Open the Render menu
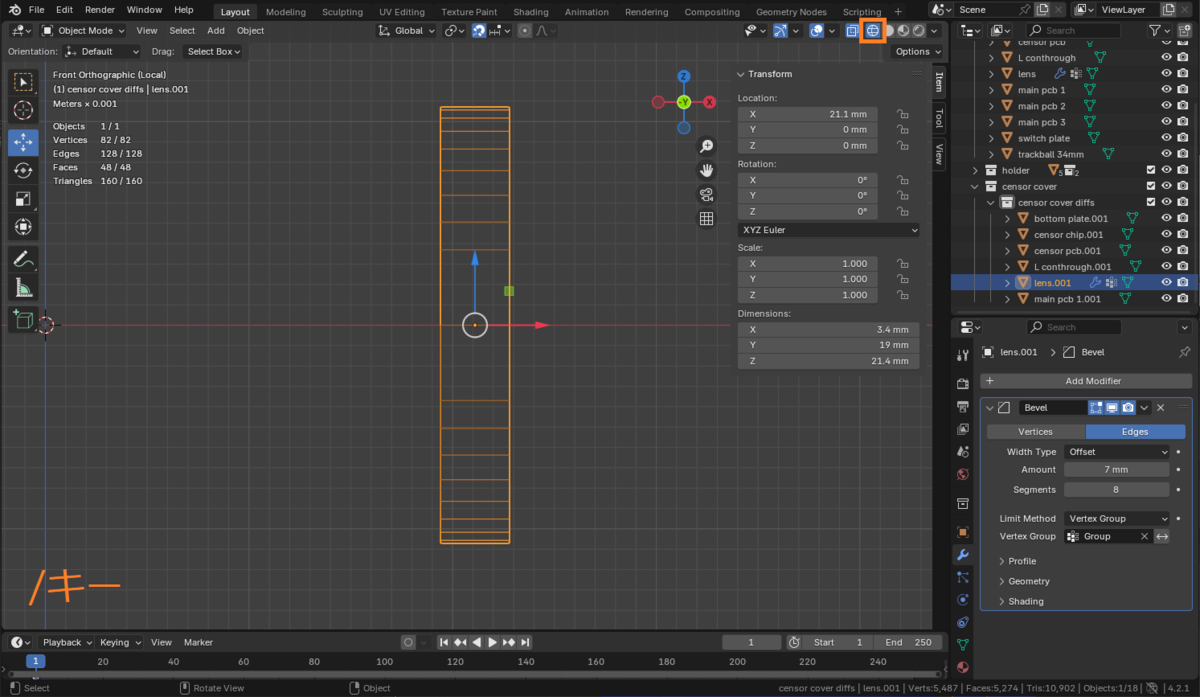The image size is (1200, 697). pyautogui.click(x=99, y=10)
